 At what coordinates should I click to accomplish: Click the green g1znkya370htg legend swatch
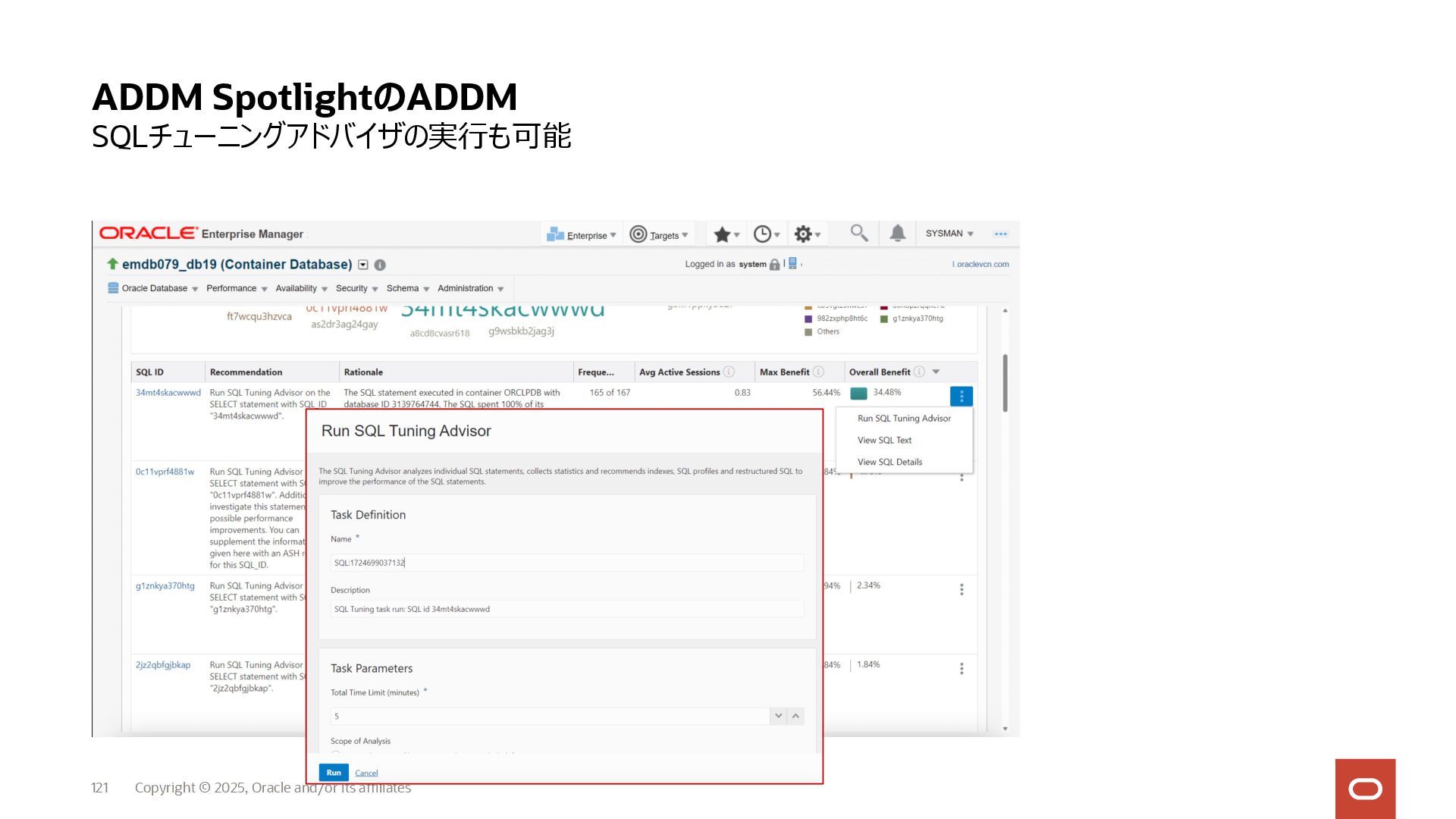point(883,318)
